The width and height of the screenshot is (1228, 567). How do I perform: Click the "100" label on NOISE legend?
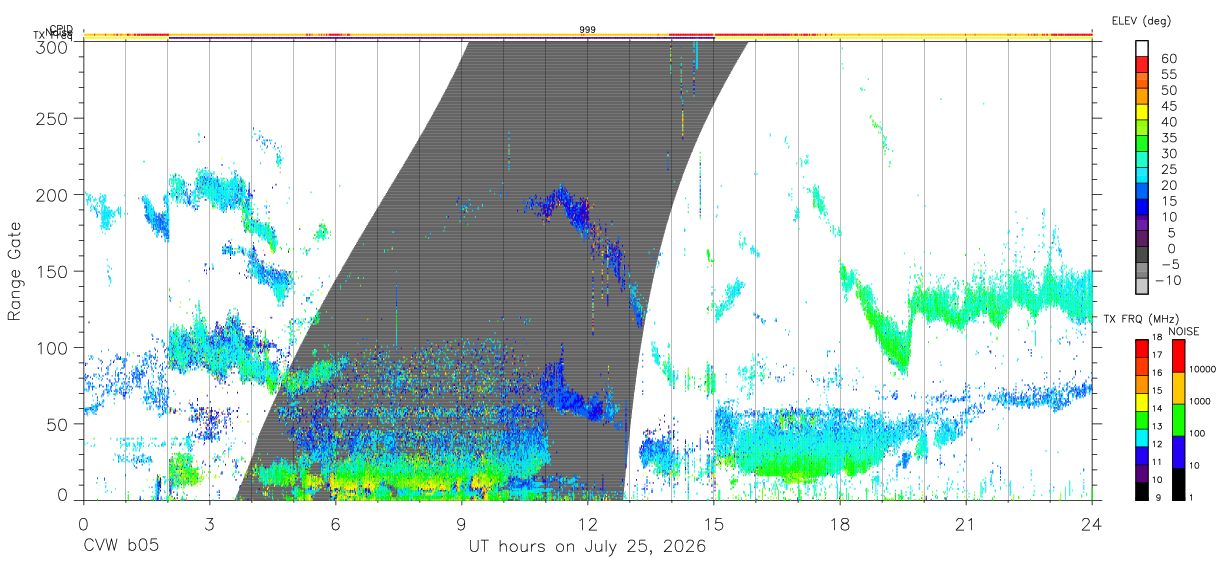1197,433
